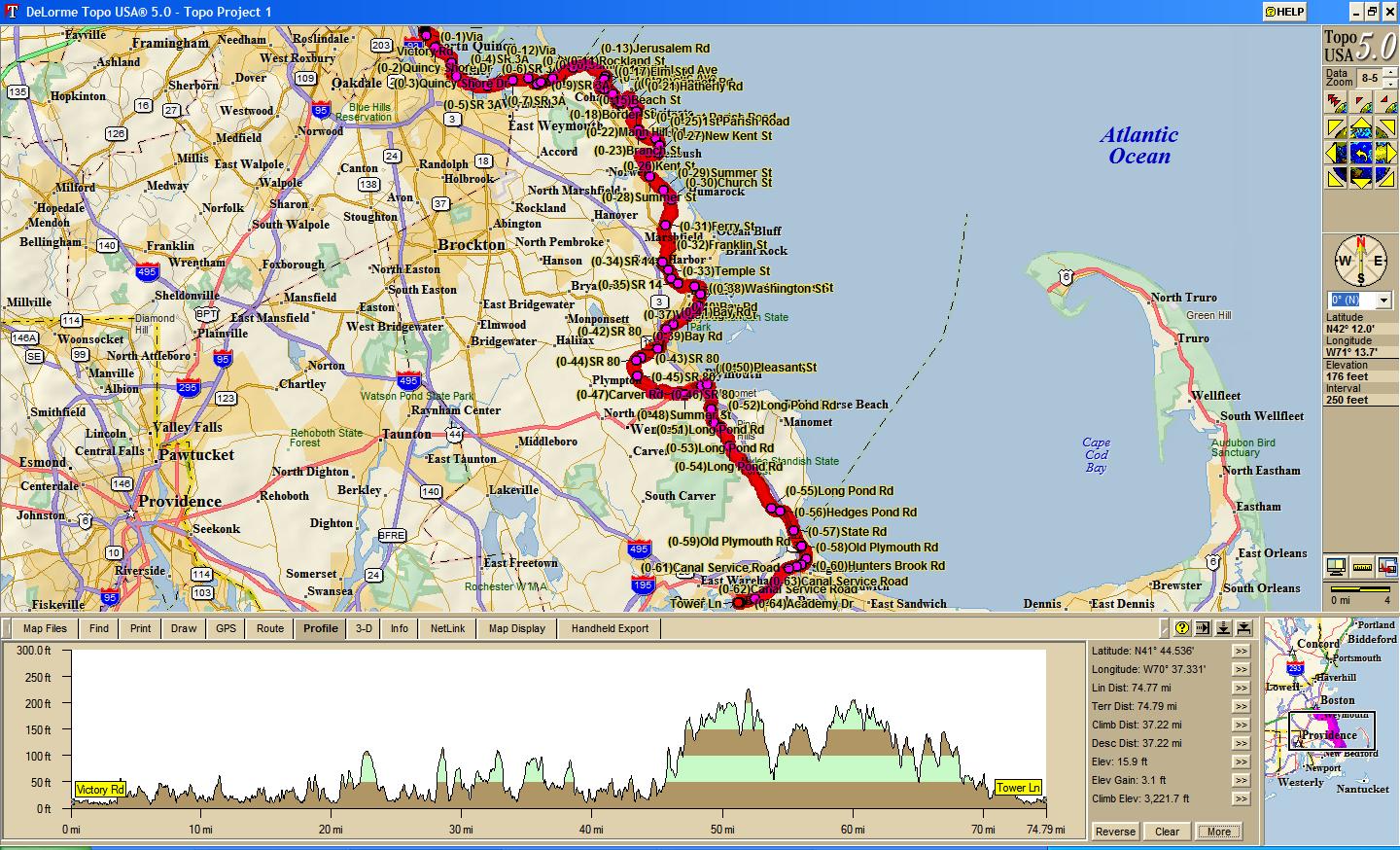
Task: Pan the map south with down arrow
Action: (1361, 177)
